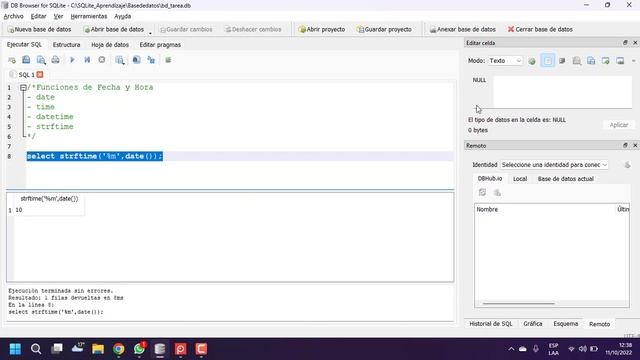This screenshot has width=640, height=360.
Task: Open Windows Start menu
Action: pos(15,349)
